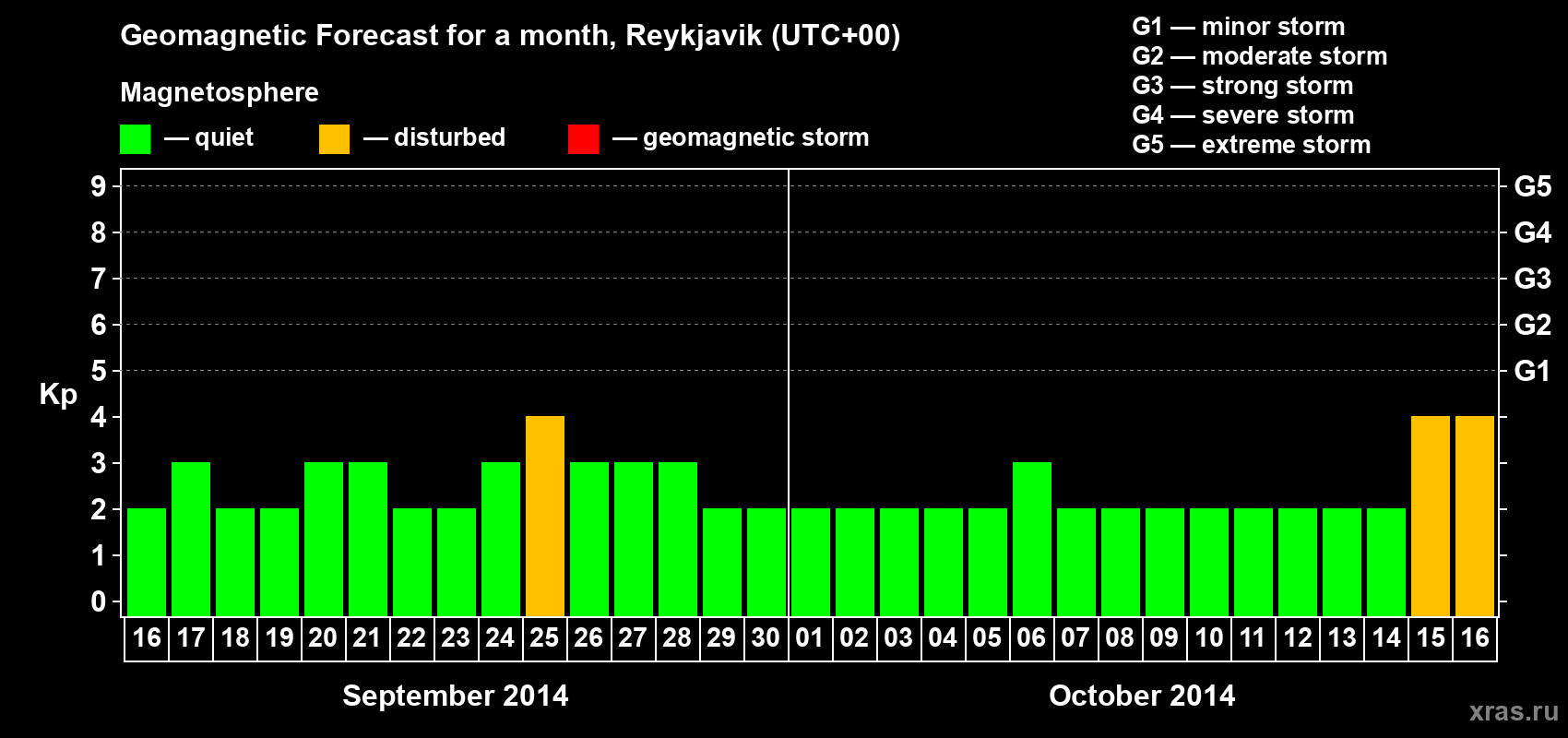This screenshot has width=1568, height=738.
Task: Click the 'September 2014' month label
Action: [x=456, y=696]
